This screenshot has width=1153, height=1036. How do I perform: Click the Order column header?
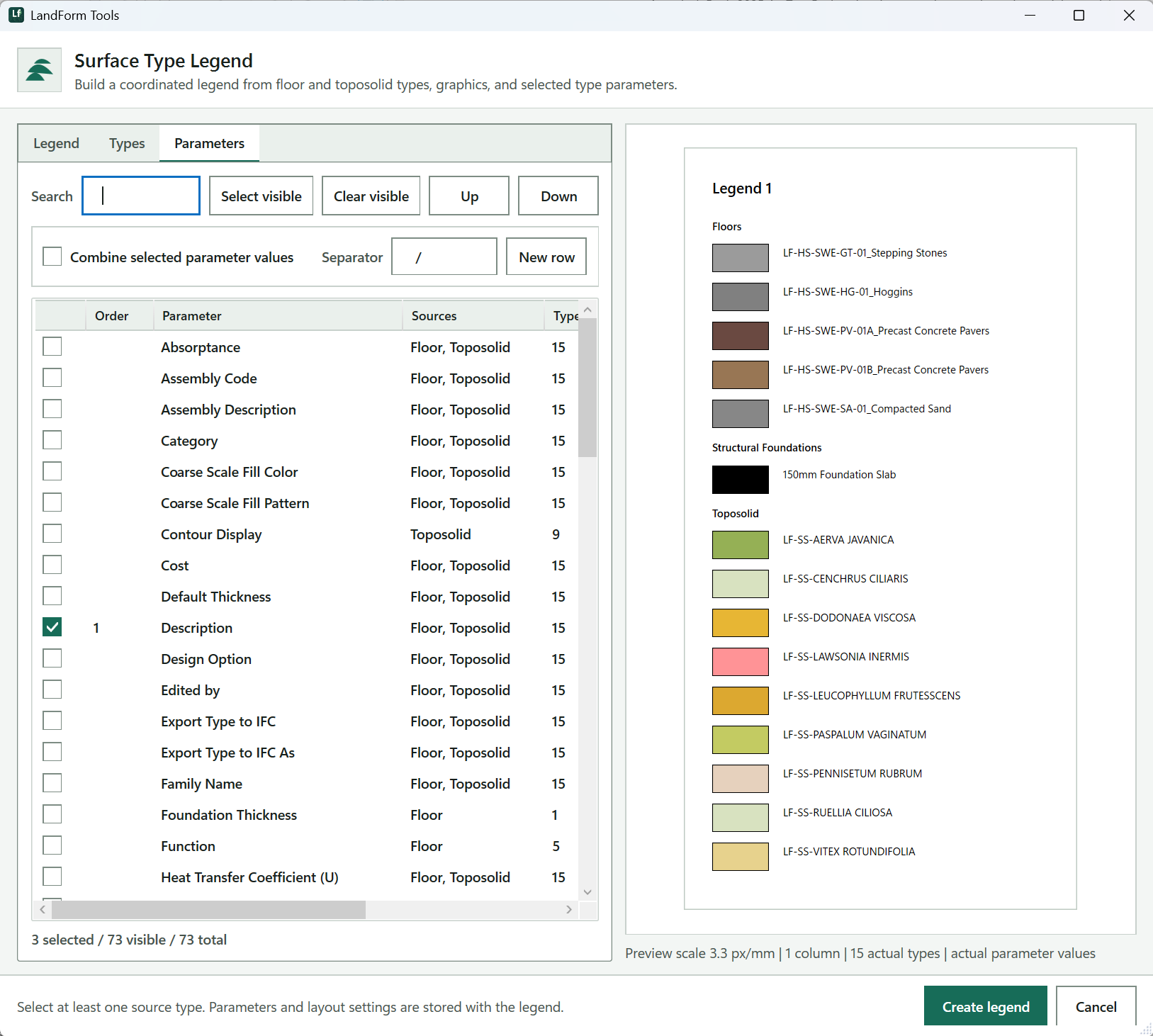[119, 315]
